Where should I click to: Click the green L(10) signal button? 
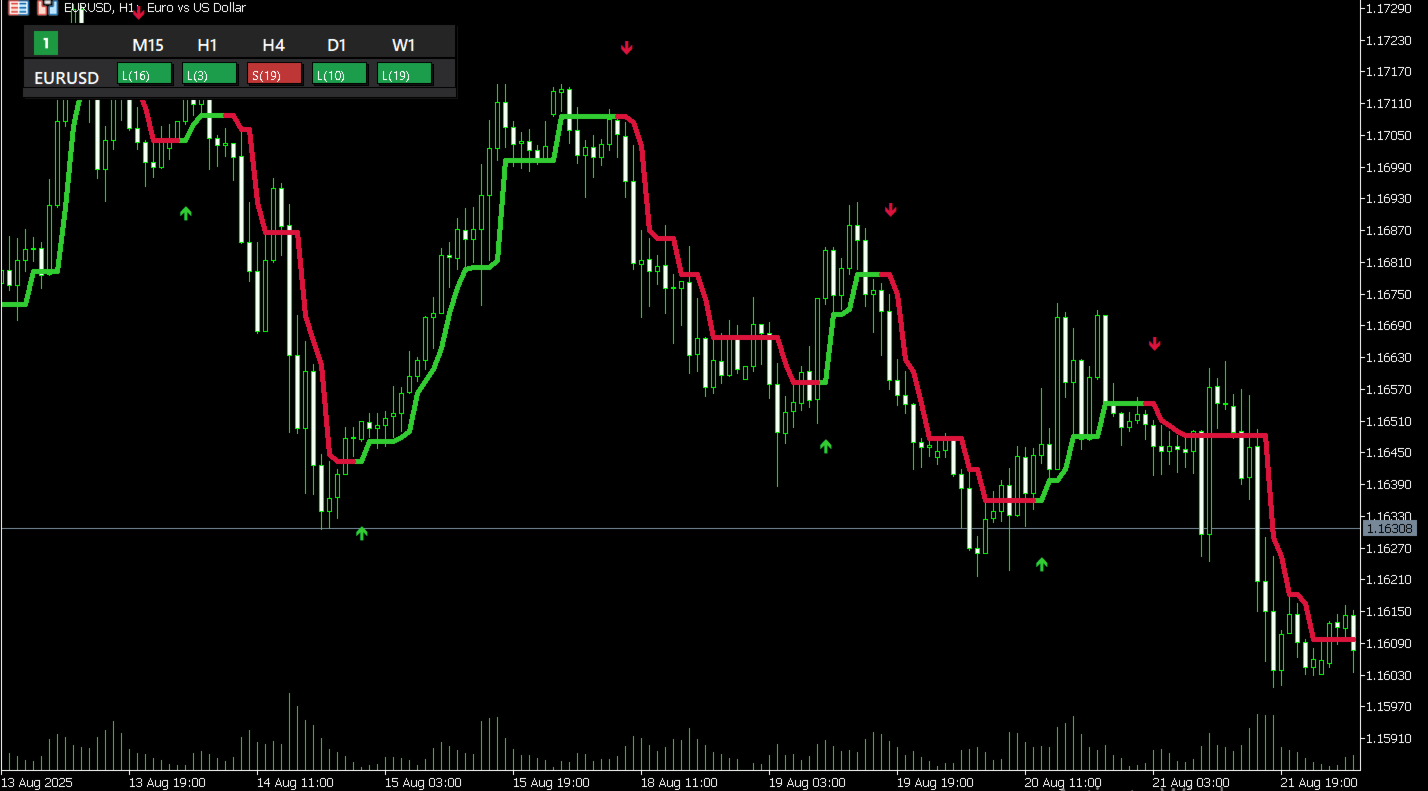tap(340, 74)
